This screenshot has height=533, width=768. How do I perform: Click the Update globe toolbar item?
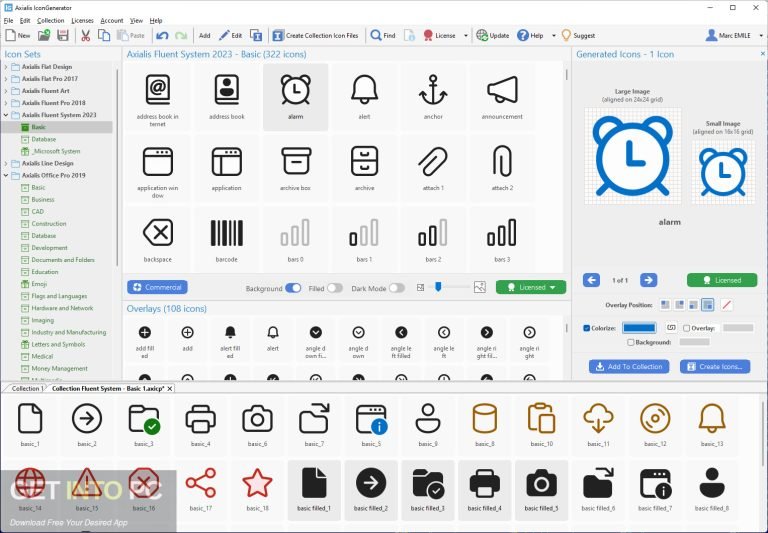pos(493,35)
